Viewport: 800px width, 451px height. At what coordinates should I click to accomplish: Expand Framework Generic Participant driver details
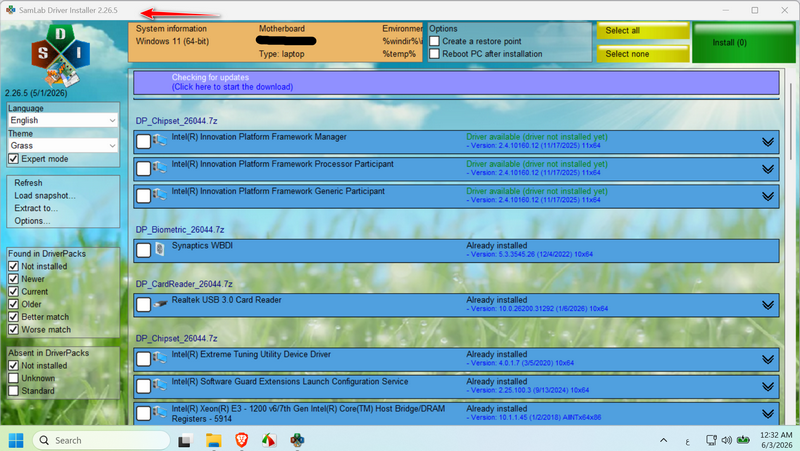click(x=768, y=196)
